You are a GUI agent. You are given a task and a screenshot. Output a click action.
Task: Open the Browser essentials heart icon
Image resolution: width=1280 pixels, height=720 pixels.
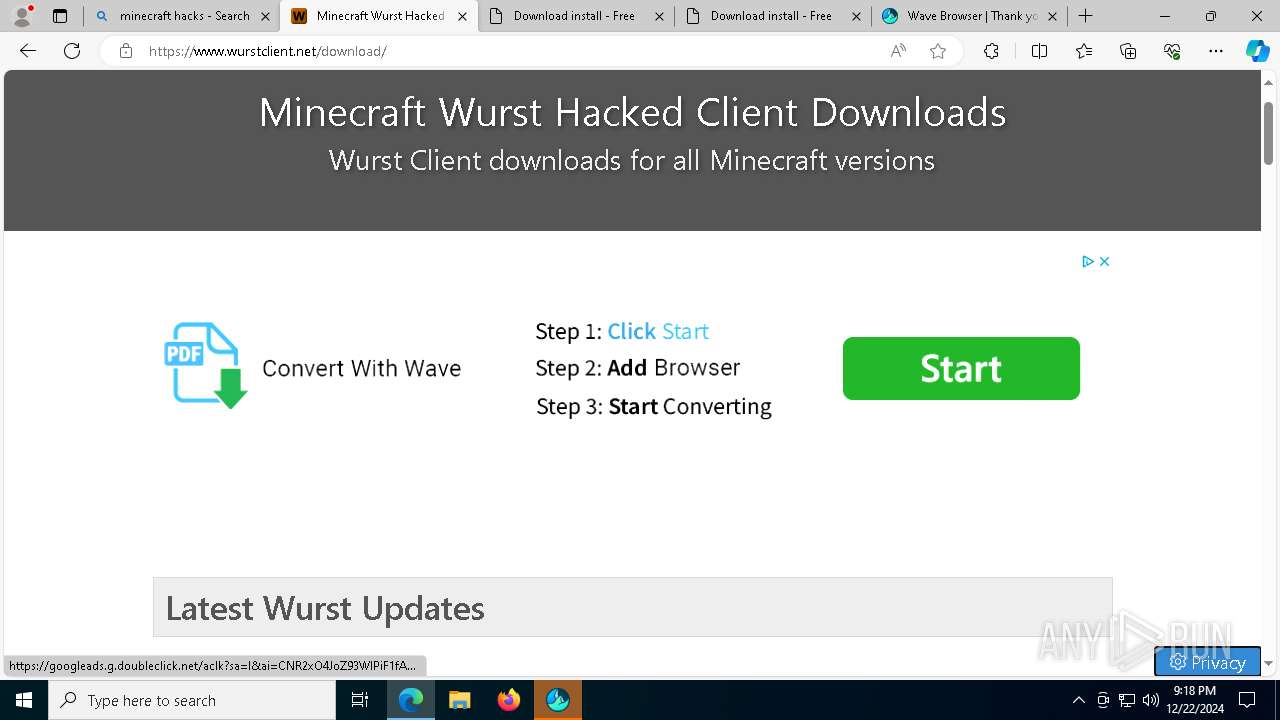(1172, 51)
